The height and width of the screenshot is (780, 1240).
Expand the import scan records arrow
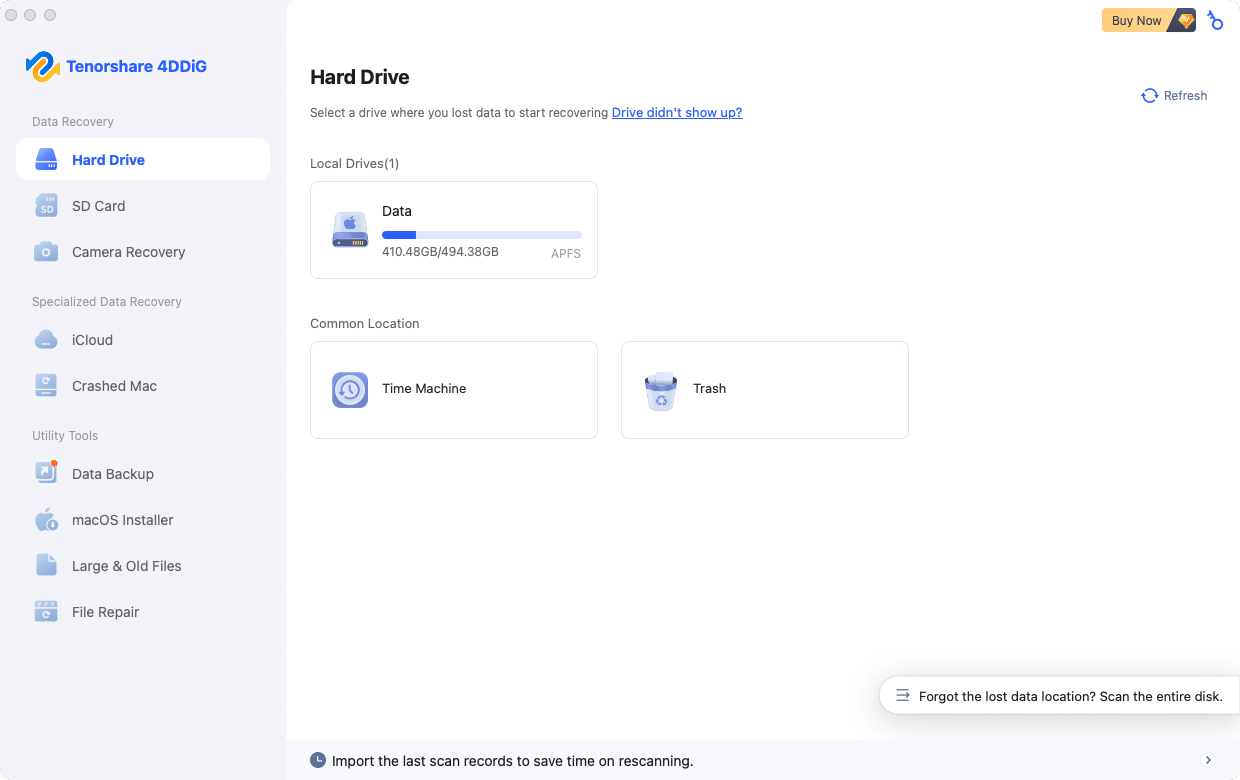pyautogui.click(x=1208, y=761)
